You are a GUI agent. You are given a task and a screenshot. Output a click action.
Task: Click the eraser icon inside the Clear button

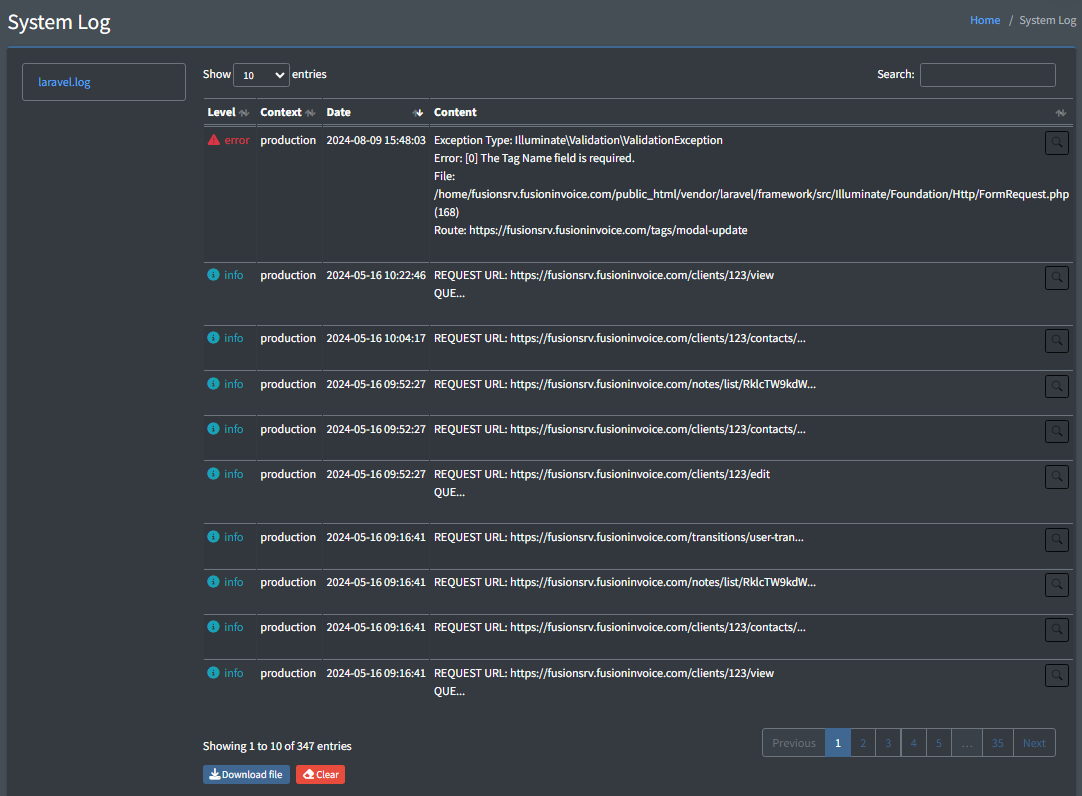(309, 774)
